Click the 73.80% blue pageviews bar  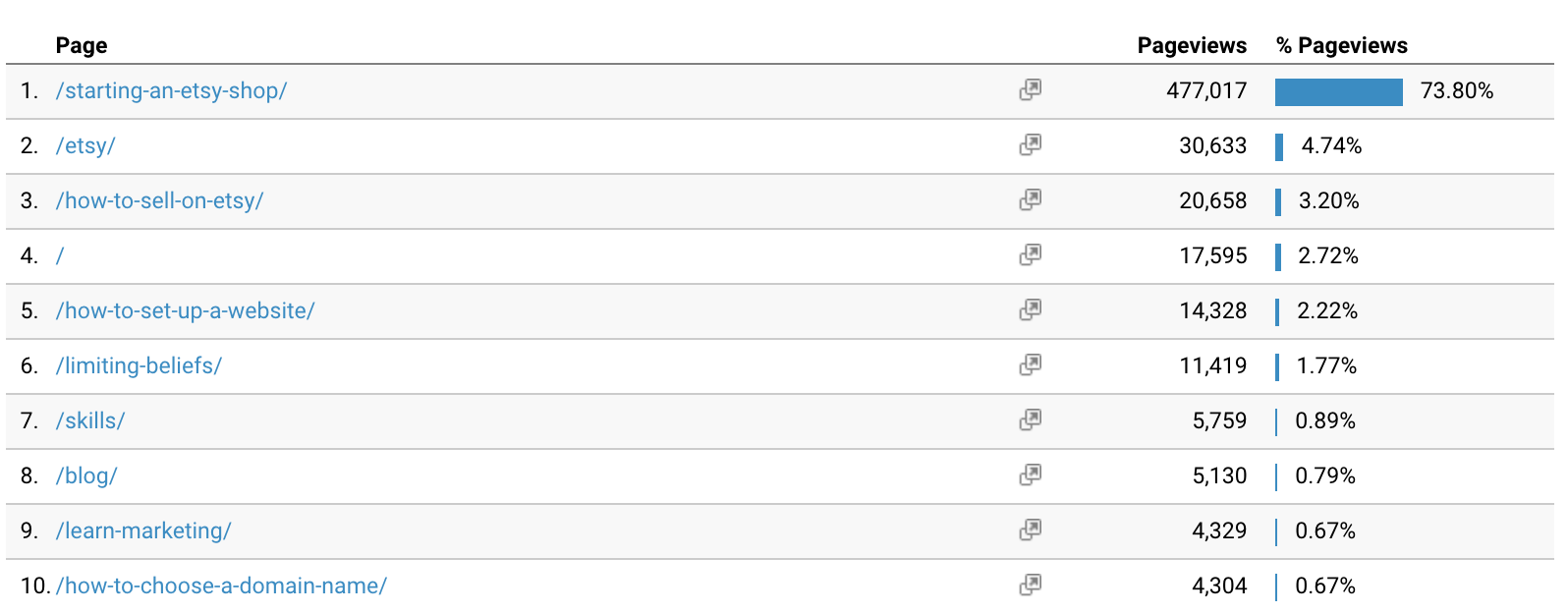coord(1338,91)
